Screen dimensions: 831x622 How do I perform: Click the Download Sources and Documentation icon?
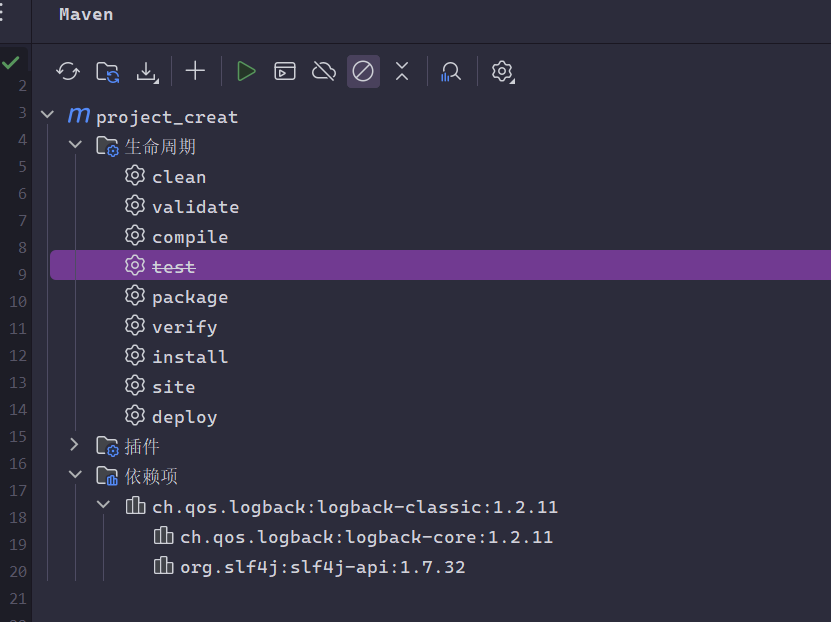click(147, 71)
